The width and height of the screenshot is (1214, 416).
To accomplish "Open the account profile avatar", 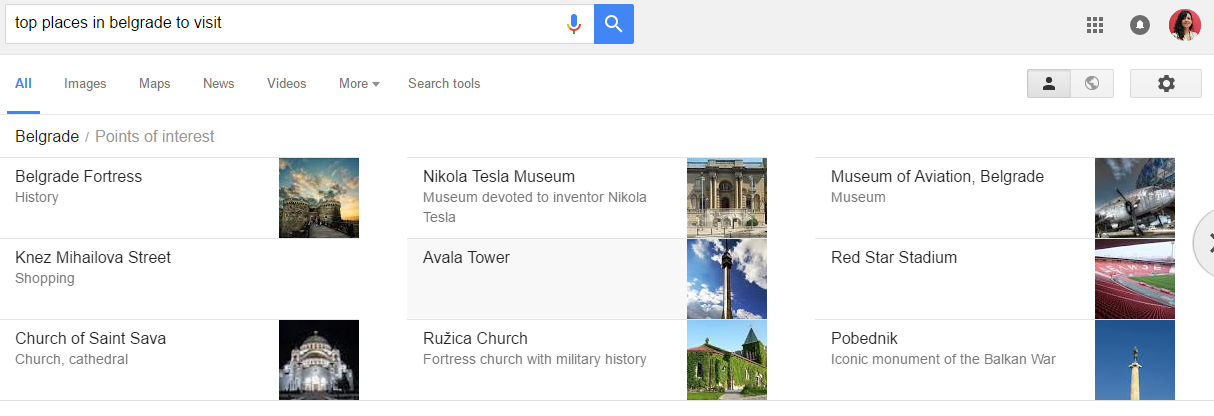I will [x=1185, y=25].
